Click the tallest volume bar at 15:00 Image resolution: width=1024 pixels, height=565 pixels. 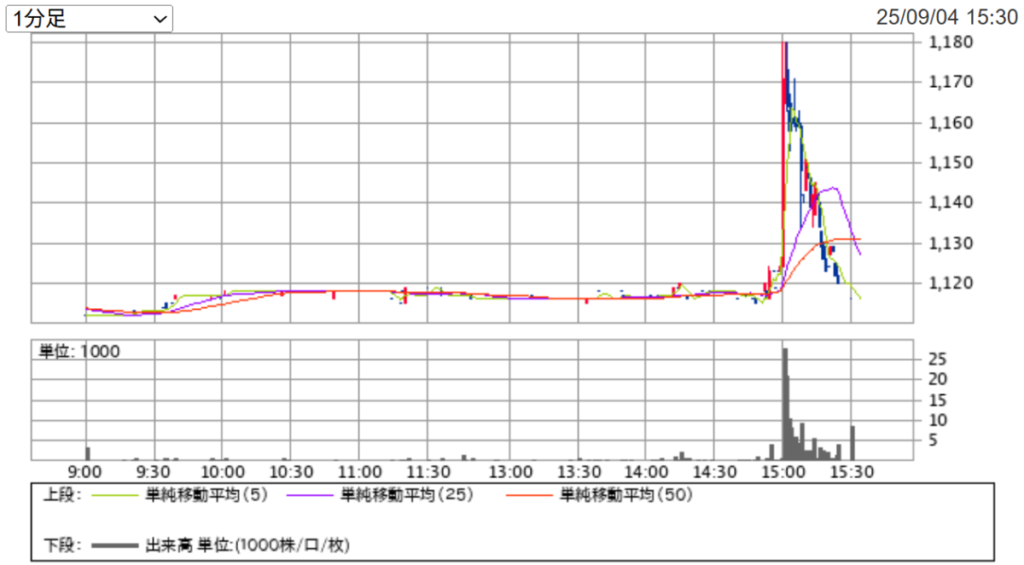click(x=786, y=404)
